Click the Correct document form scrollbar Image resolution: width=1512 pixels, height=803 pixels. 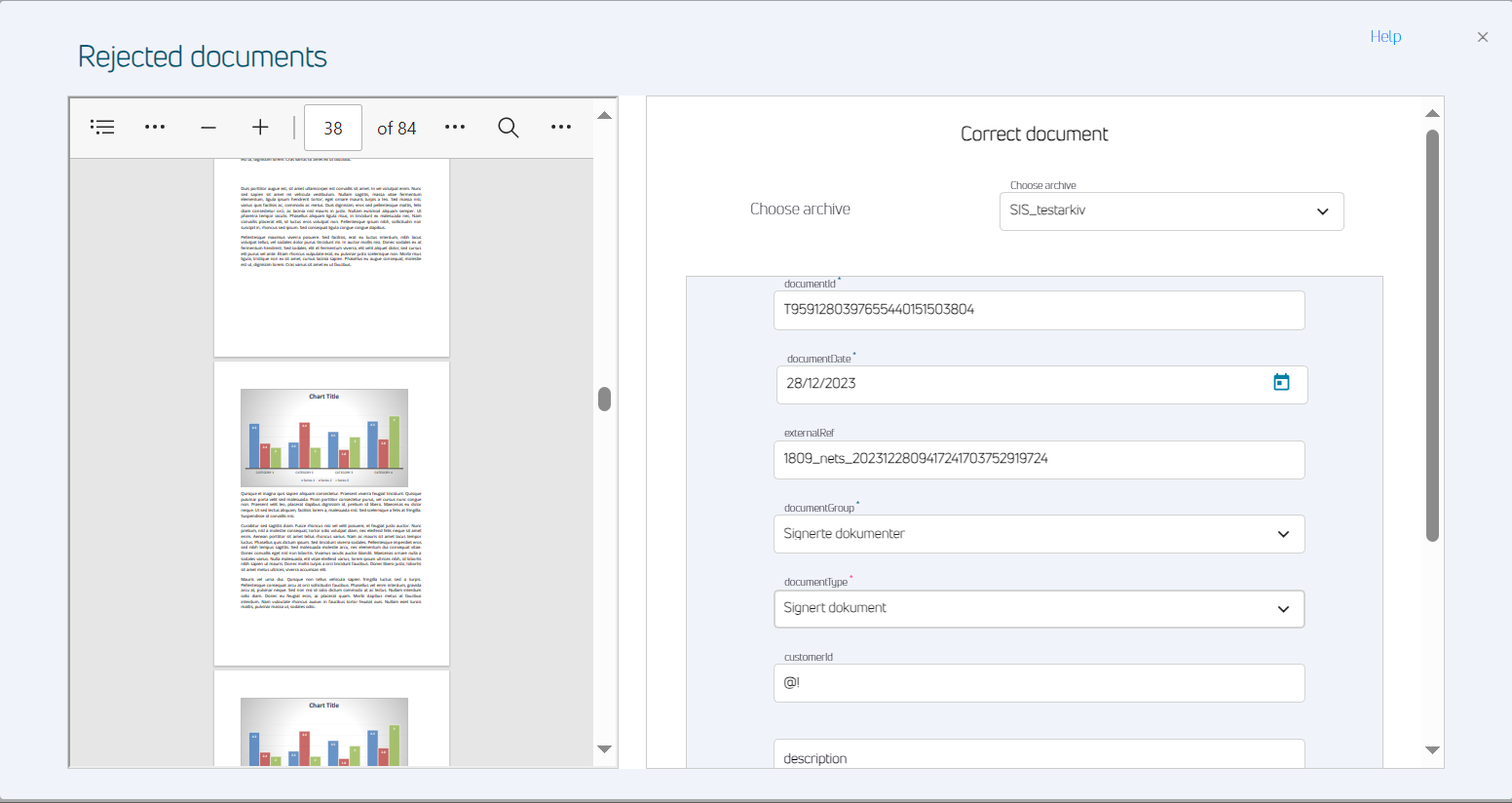(x=1432, y=335)
